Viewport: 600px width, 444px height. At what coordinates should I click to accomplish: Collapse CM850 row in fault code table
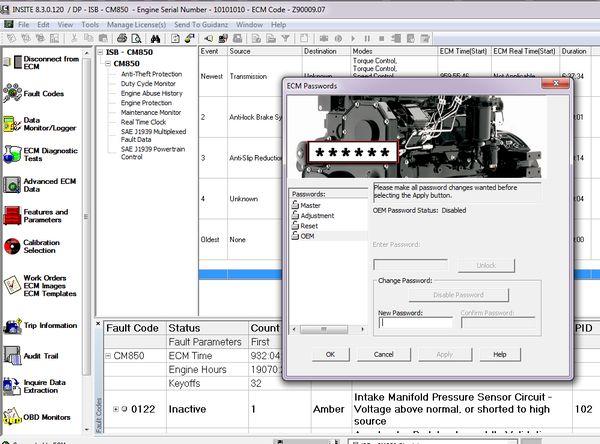(108, 356)
